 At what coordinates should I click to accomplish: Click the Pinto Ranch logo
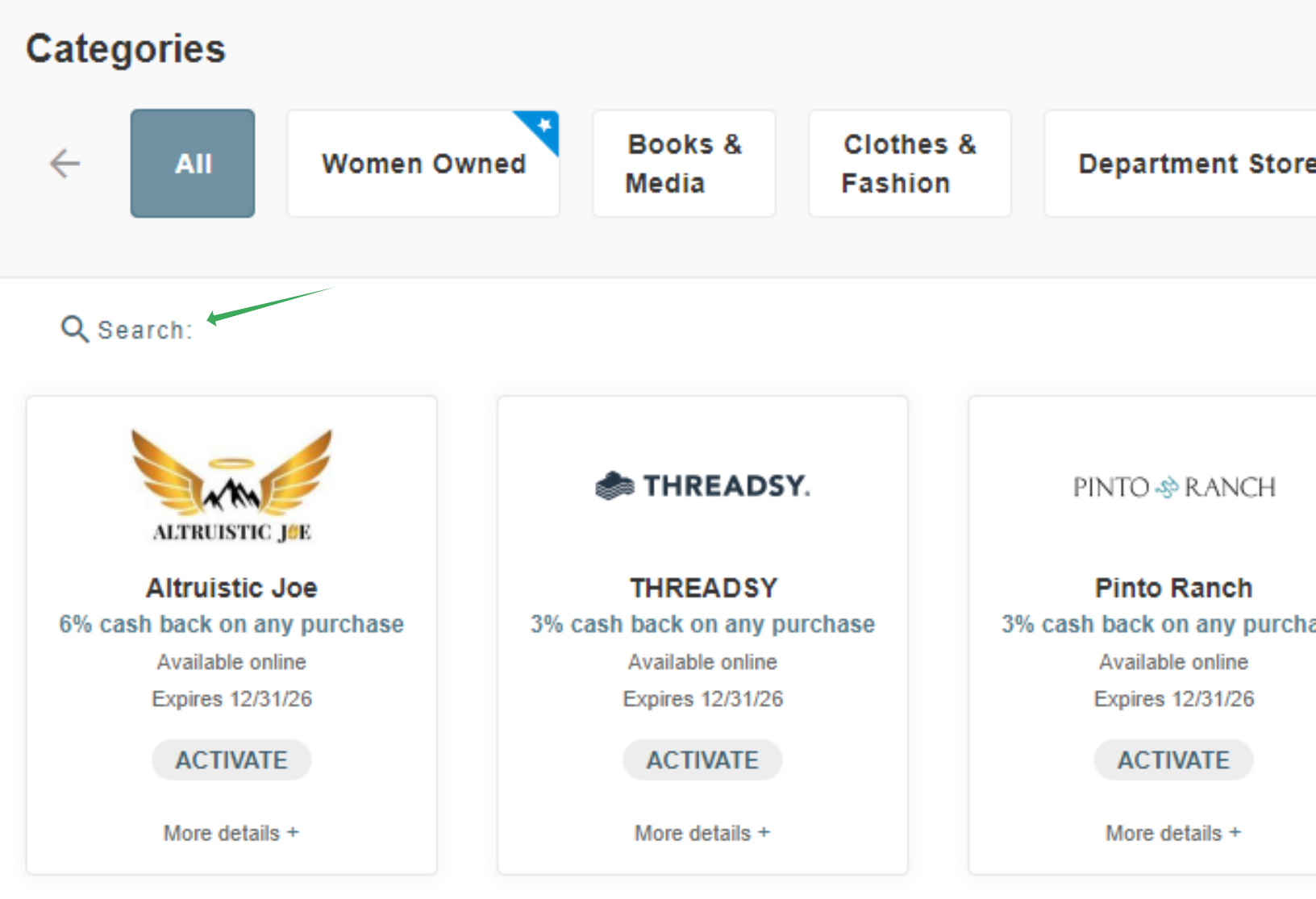click(1174, 487)
